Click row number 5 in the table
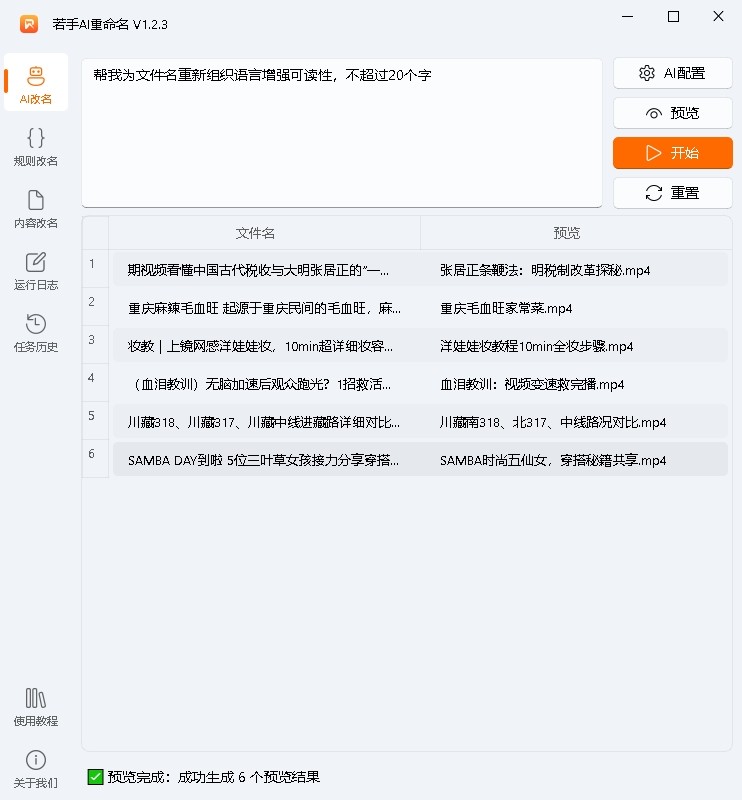The image size is (742, 800). (92, 416)
